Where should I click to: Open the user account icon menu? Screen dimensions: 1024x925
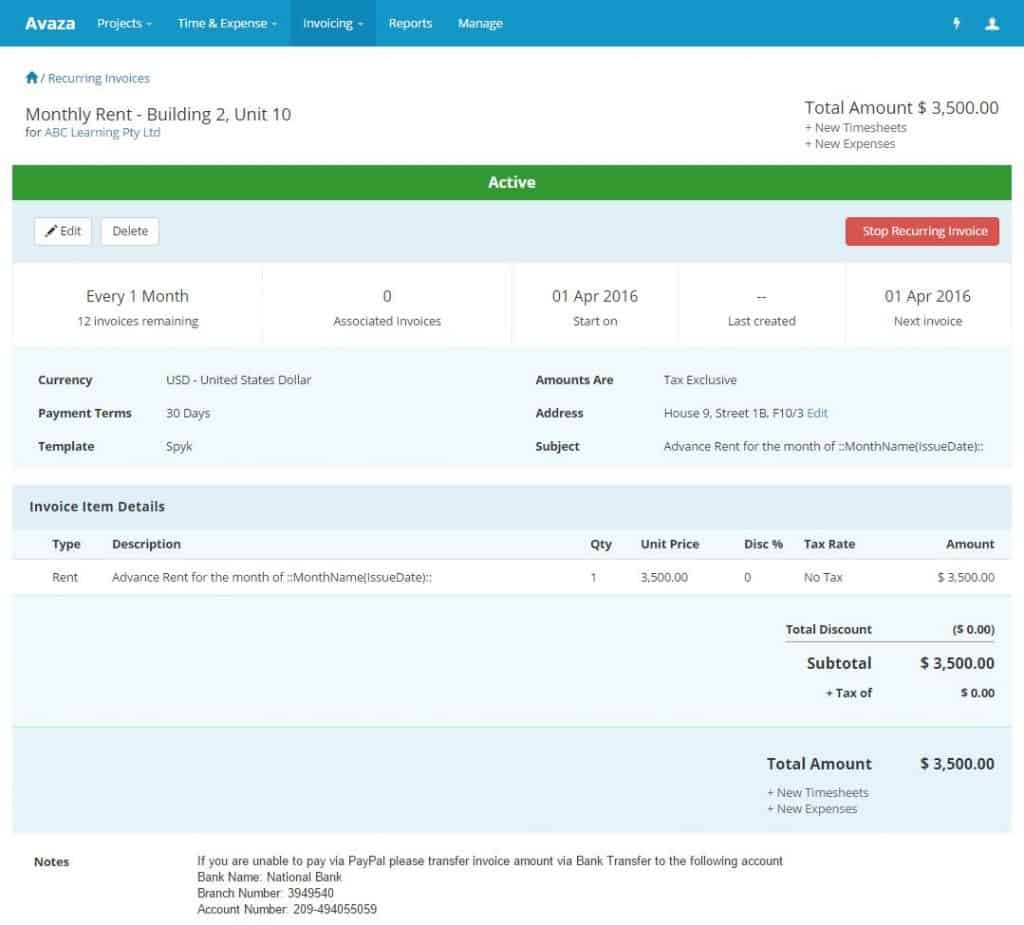click(x=991, y=22)
